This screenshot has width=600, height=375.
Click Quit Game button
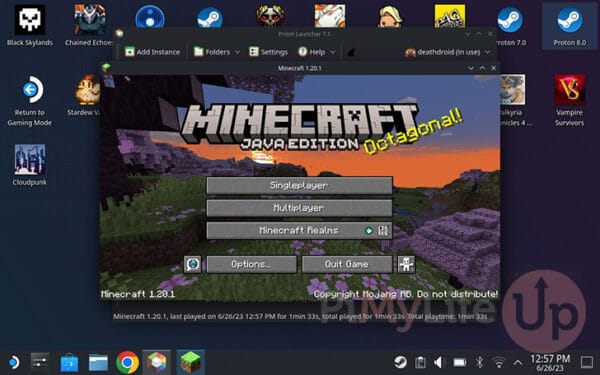pyautogui.click(x=347, y=264)
